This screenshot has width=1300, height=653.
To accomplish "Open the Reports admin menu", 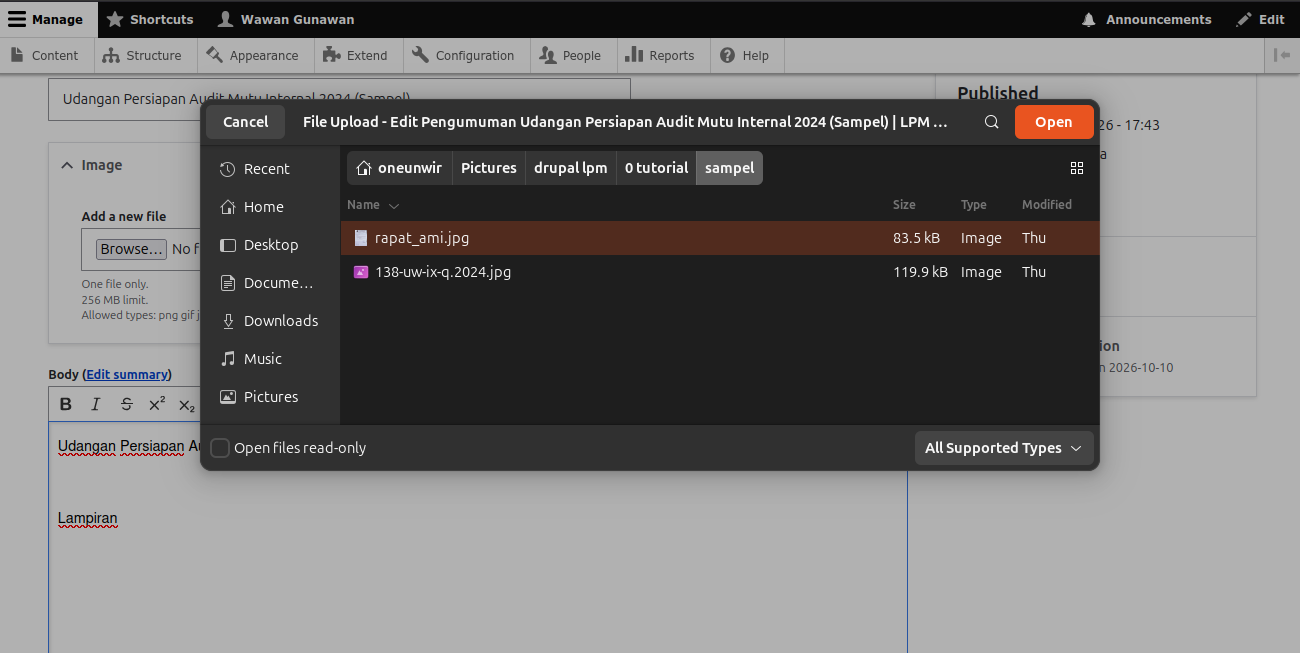I will [663, 55].
